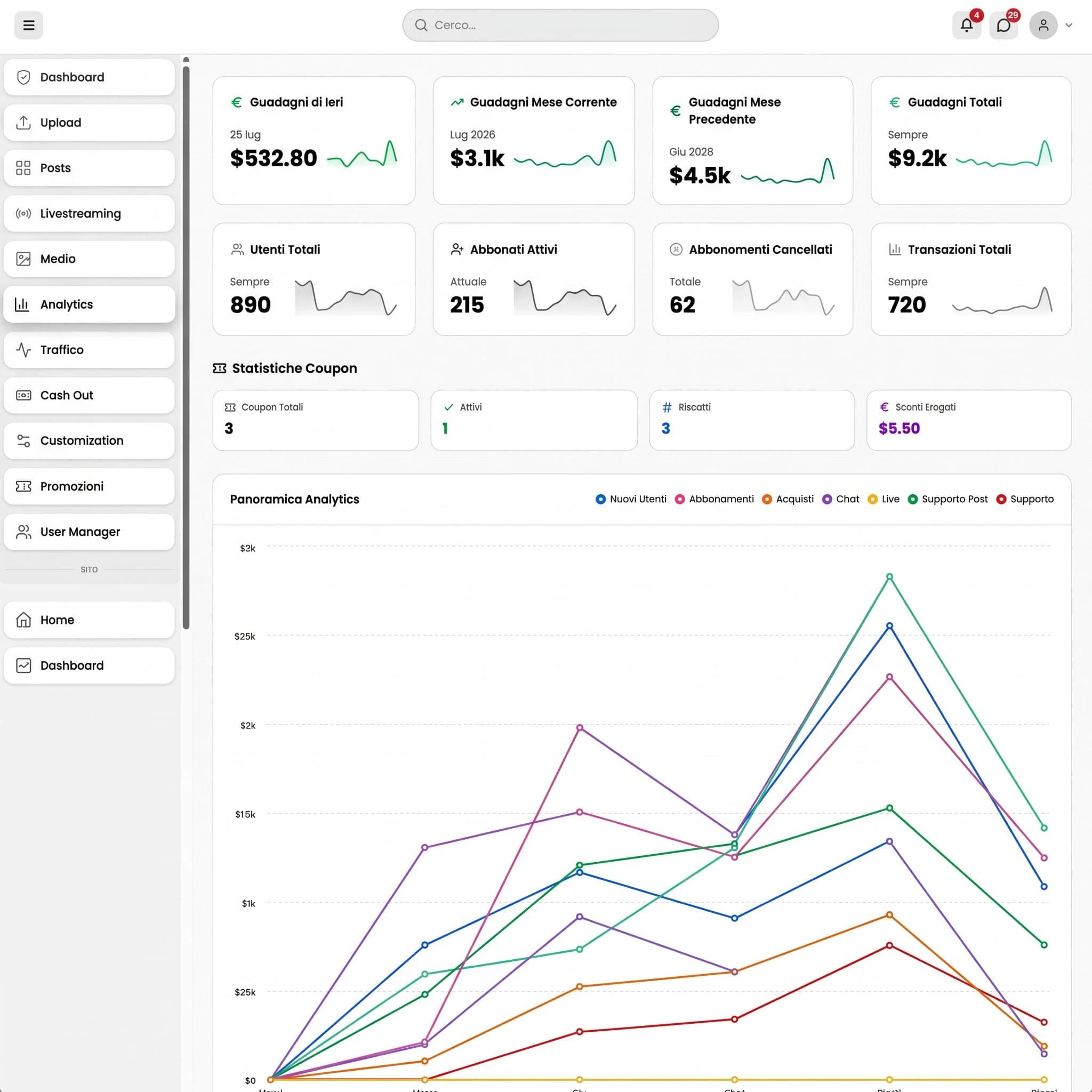Open the notifications bell
The width and height of the screenshot is (1092, 1092).
pyautogui.click(x=967, y=25)
